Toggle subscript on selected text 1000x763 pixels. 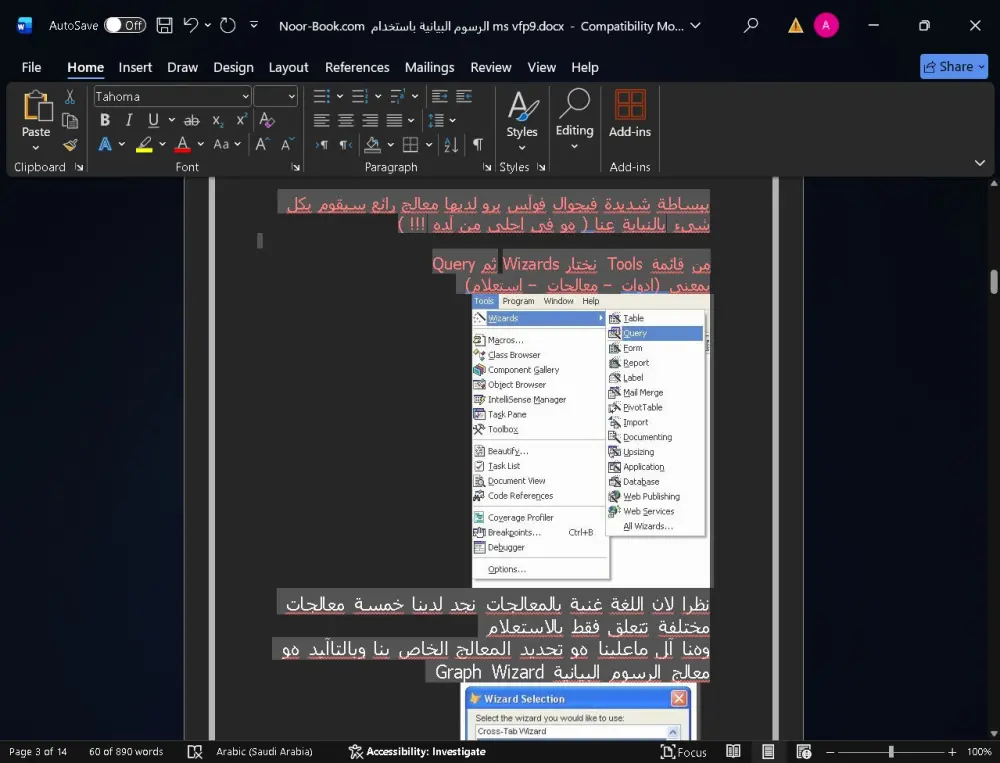[x=217, y=120]
